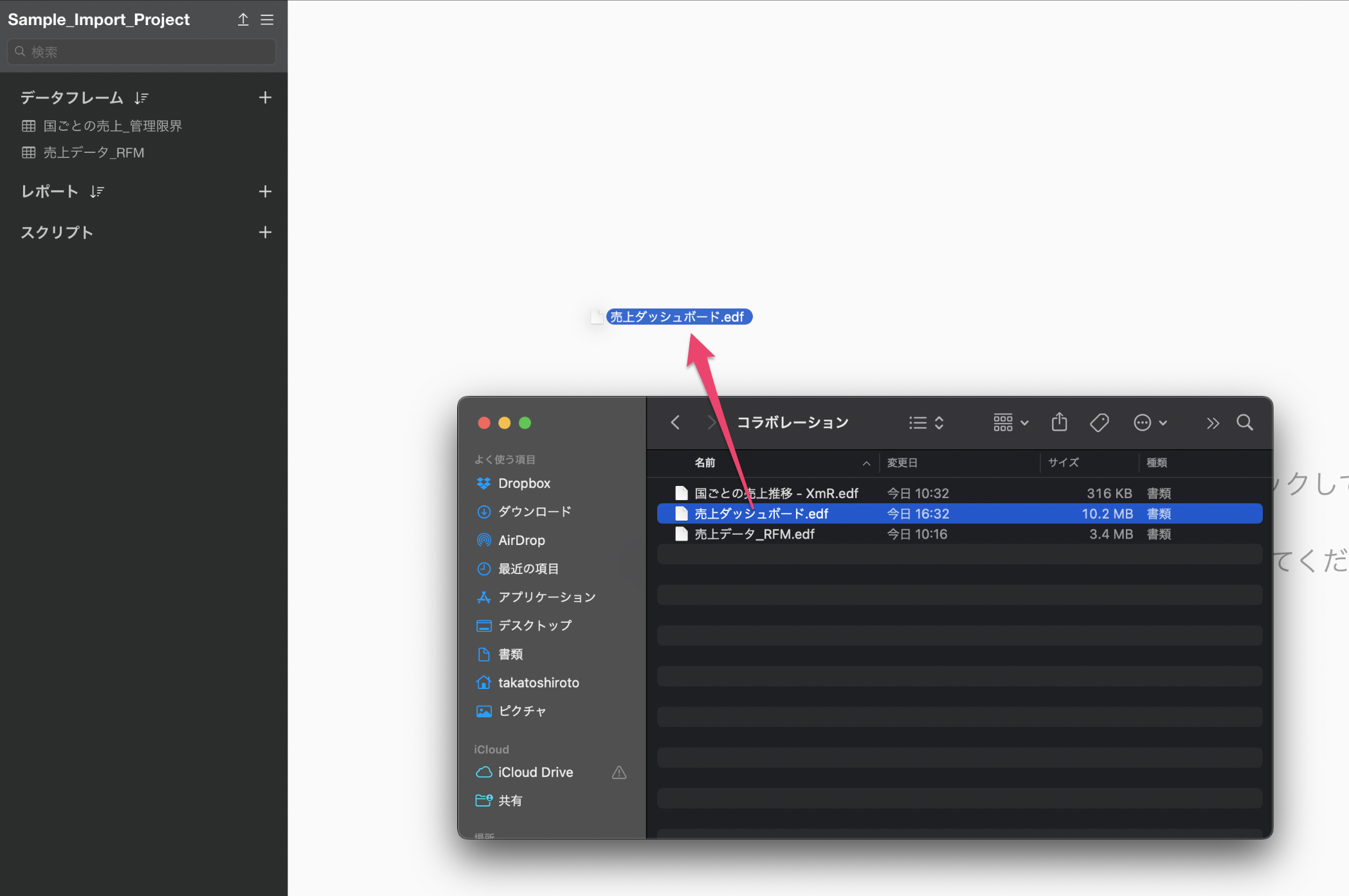Select the 売上データ_RFM.edf file

point(754,534)
